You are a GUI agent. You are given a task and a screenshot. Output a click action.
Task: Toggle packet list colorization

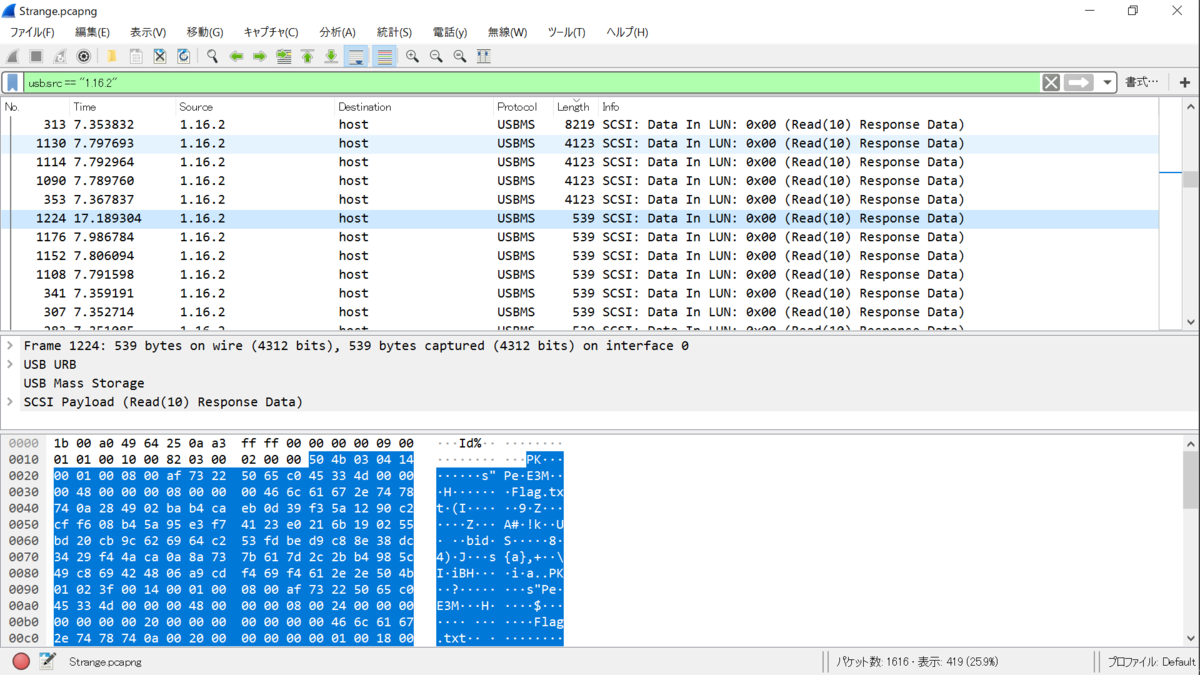pyautogui.click(x=385, y=57)
